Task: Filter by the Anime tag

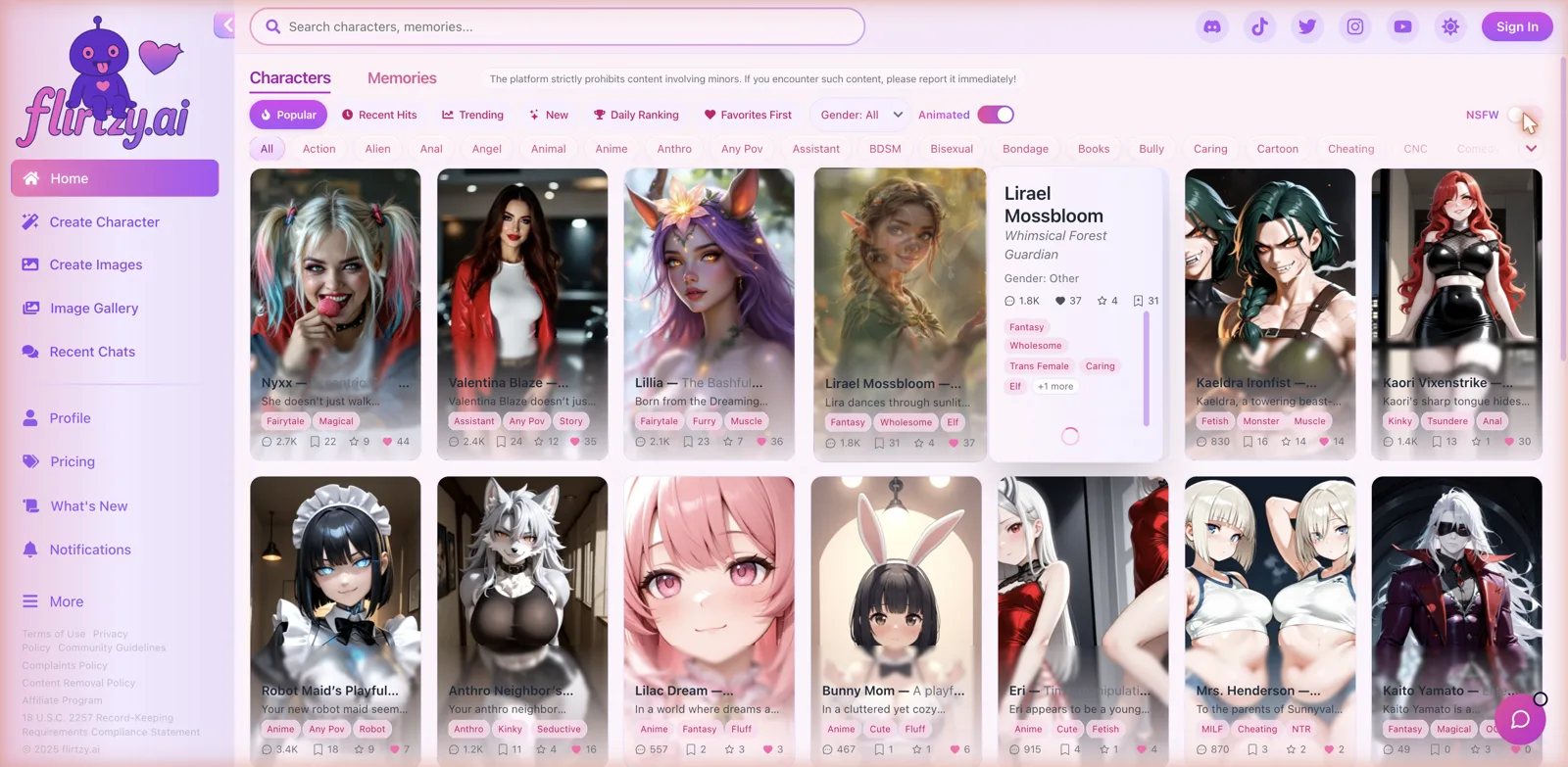Action: (x=612, y=149)
